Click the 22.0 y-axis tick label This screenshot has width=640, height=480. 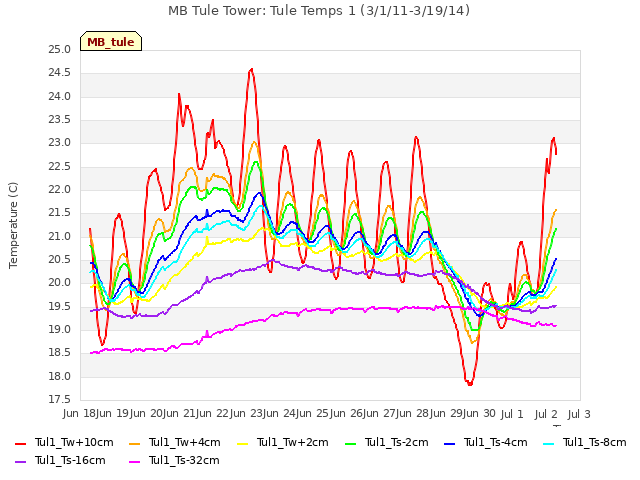click(x=60, y=190)
